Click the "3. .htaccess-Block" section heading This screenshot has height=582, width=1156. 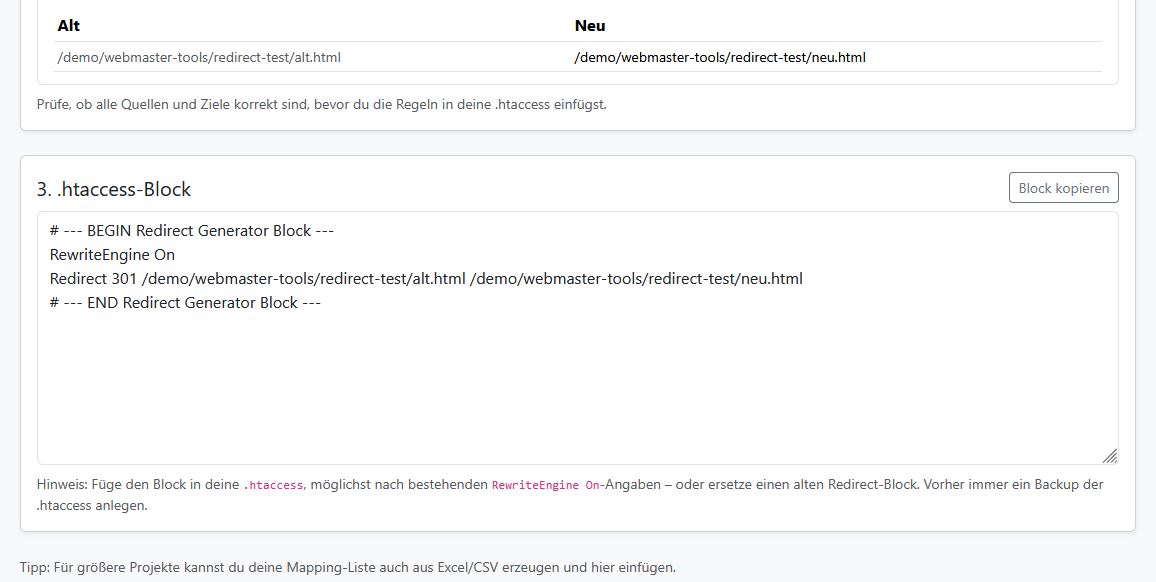(114, 188)
